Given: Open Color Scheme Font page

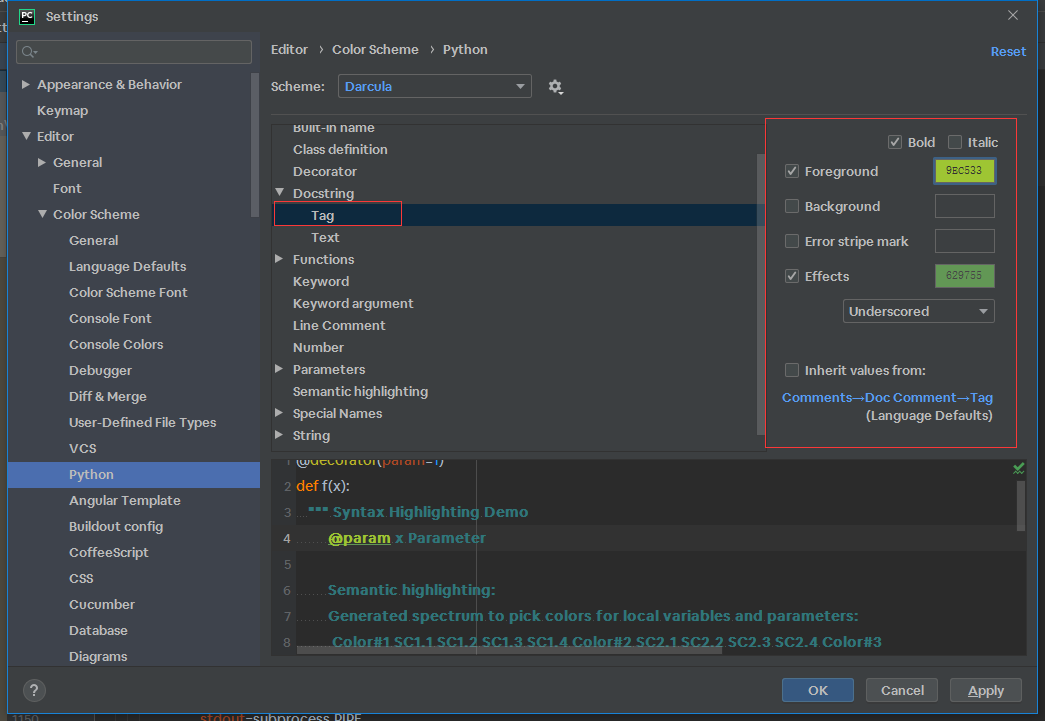Looking at the screenshot, I should (128, 293).
